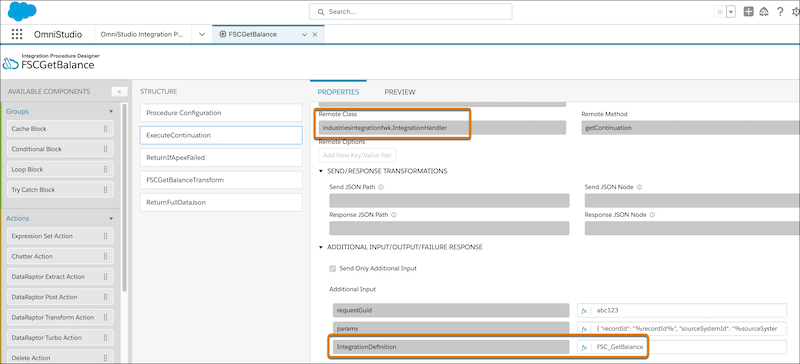The height and width of the screenshot is (364, 800).
Task: Open the Setup gear icon
Action: [x=795, y=12]
